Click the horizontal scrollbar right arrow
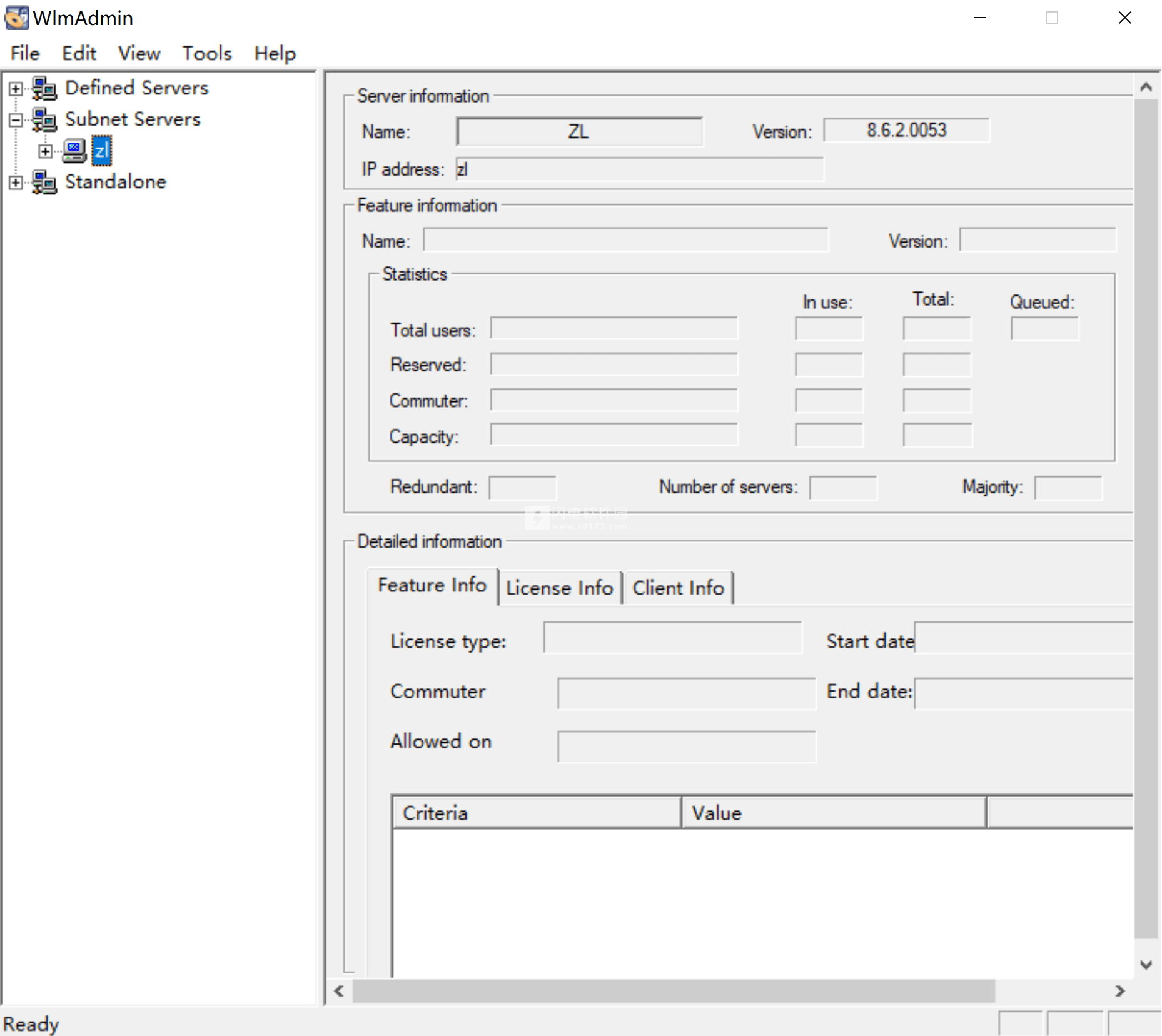Screen dimensions: 1162x1036 (x=1119, y=991)
